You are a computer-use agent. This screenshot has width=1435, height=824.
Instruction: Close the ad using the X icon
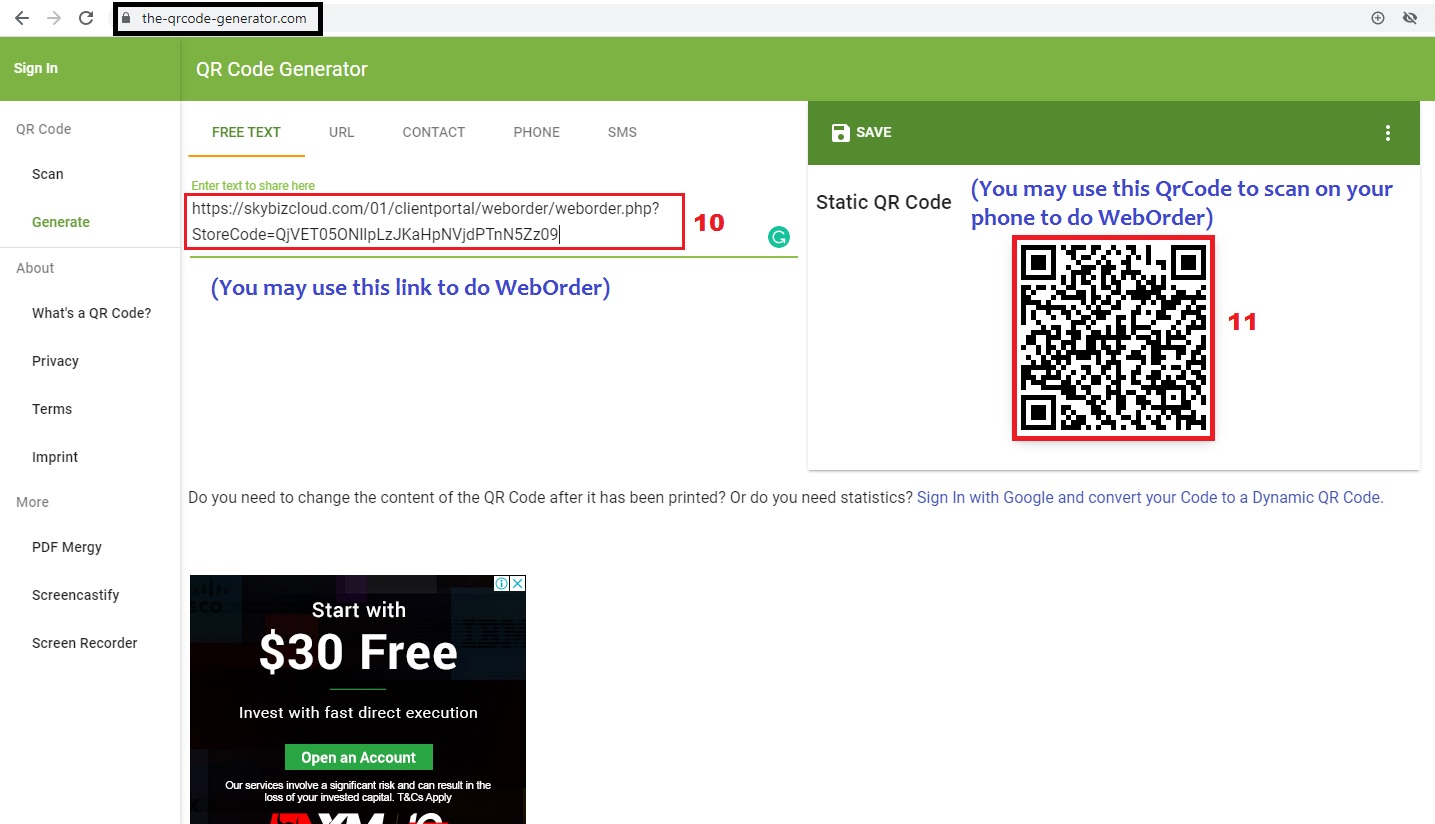(x=517, y=584)
